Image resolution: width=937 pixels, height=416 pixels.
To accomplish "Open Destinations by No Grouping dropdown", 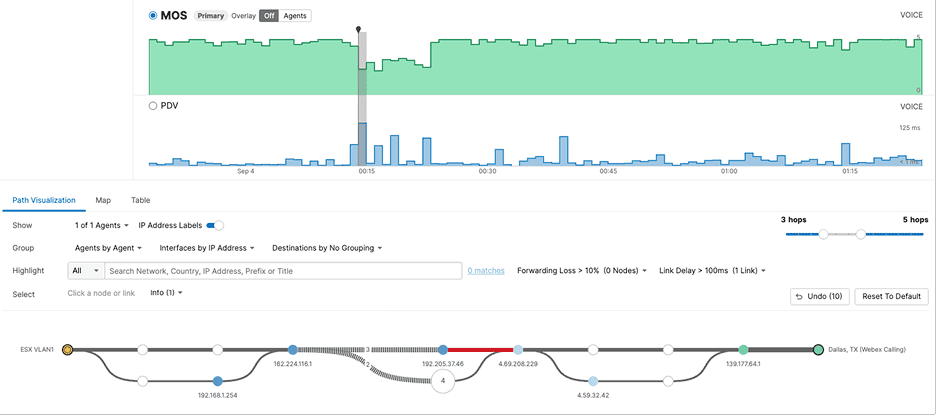I will click(327, 247).
